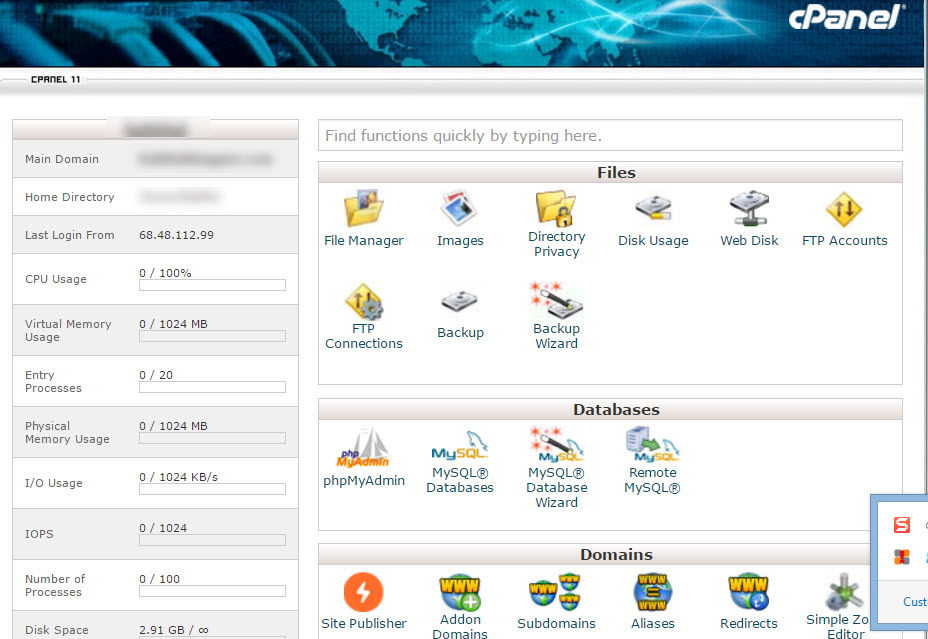Open Directory Privacy
Screen dimensions: 928x639
pos(556,208)
